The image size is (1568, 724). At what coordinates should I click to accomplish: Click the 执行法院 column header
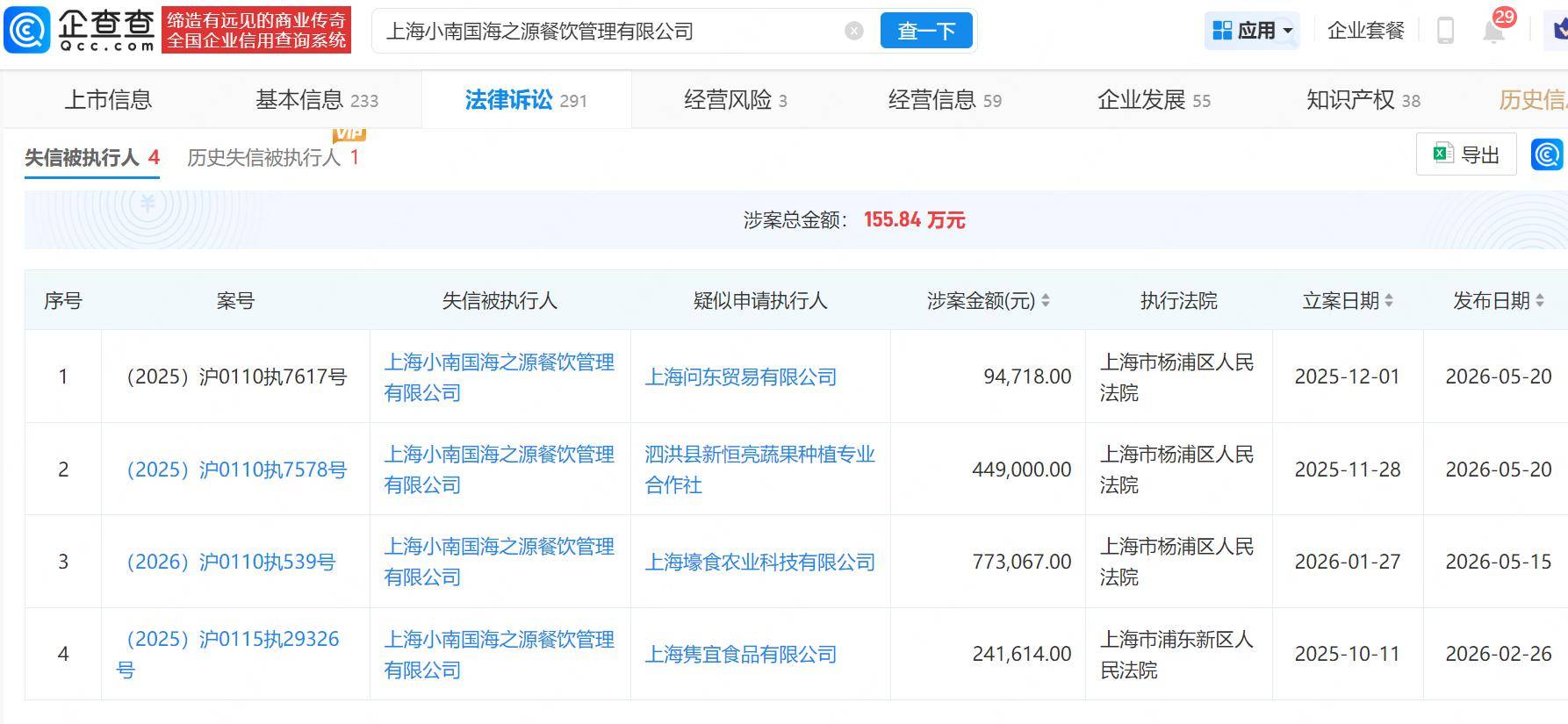coord(1178,301)
